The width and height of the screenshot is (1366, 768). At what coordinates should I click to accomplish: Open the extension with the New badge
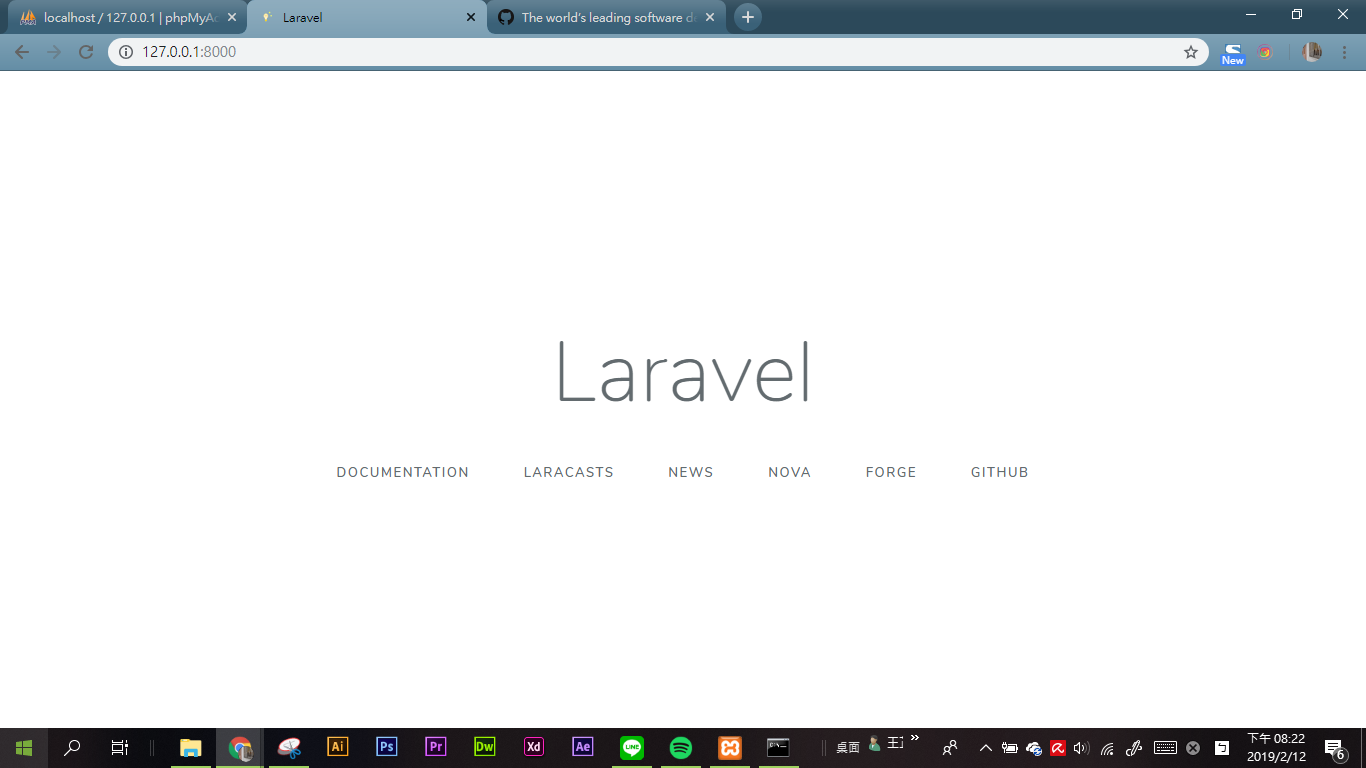(x=1233, y=53)
